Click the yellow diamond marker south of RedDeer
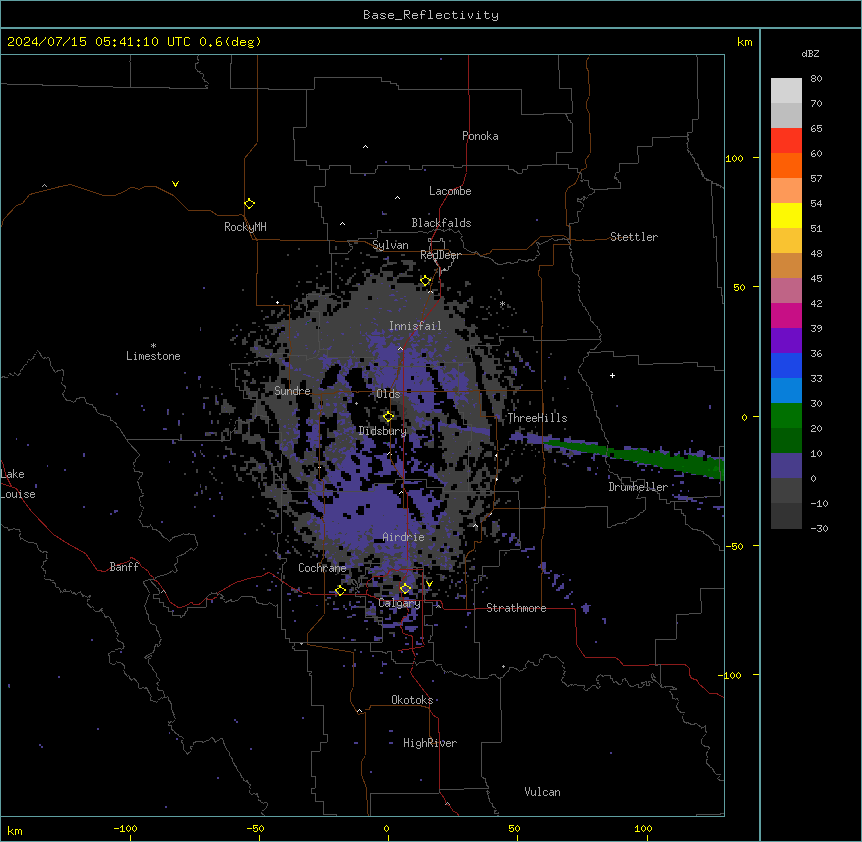Viewport: 862px width, 842px height. pos(425,281)
